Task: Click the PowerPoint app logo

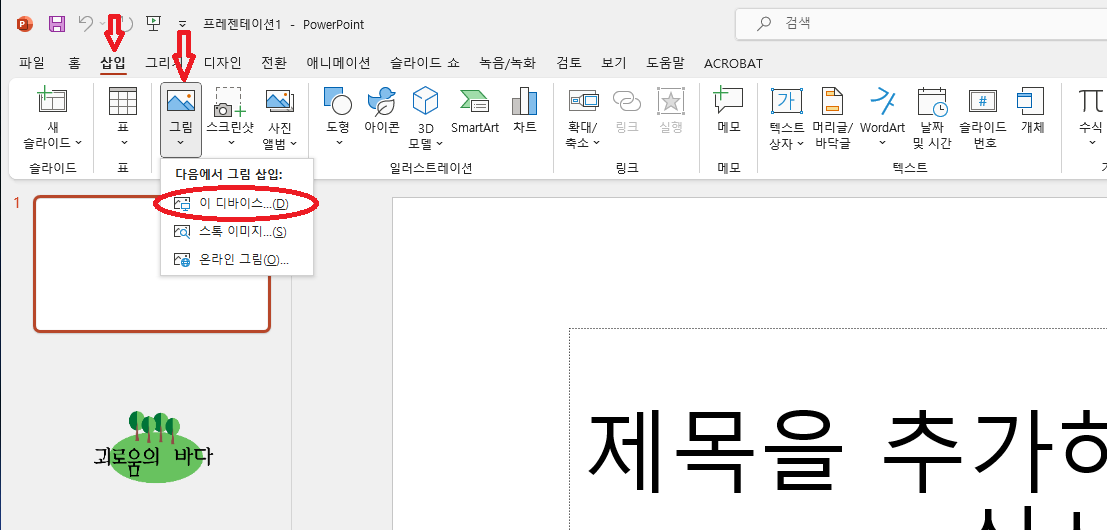Action: tap(25, 24)
